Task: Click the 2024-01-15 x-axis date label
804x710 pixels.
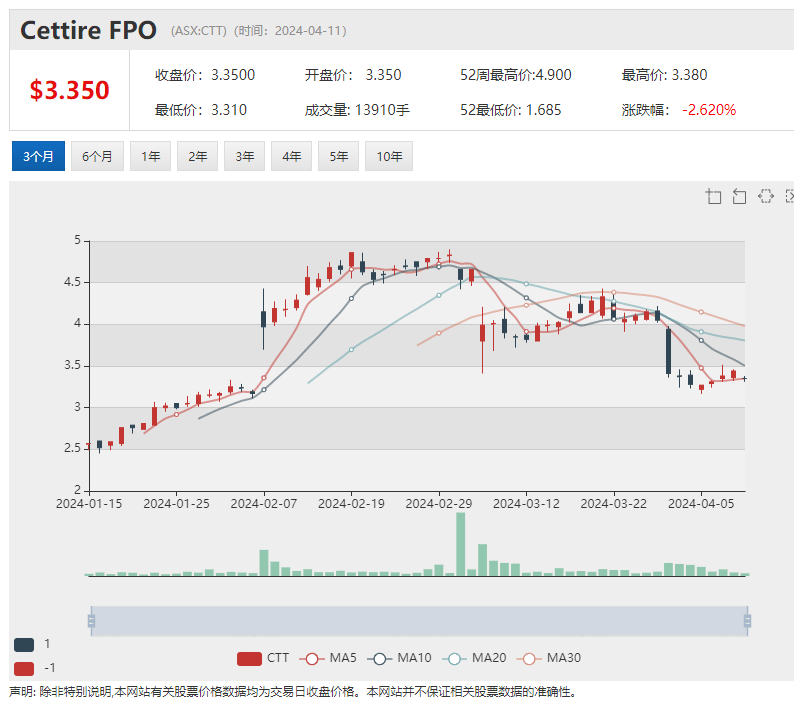Action: coord(89,504)
